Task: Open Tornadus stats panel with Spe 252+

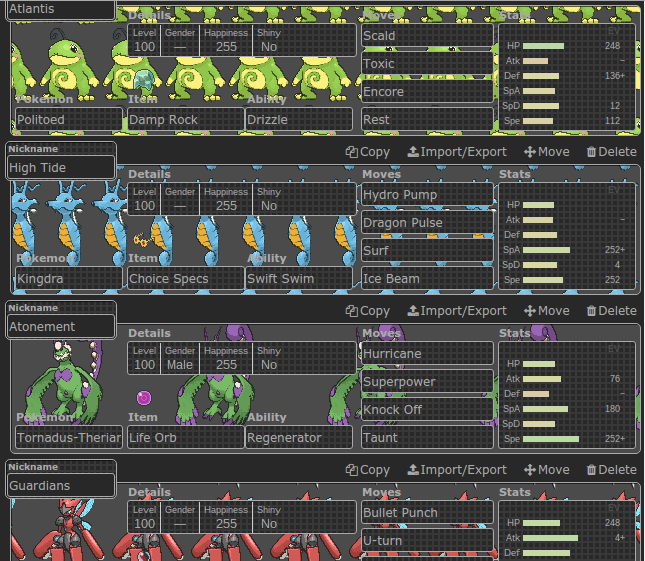Action: (x=567, y=395)
